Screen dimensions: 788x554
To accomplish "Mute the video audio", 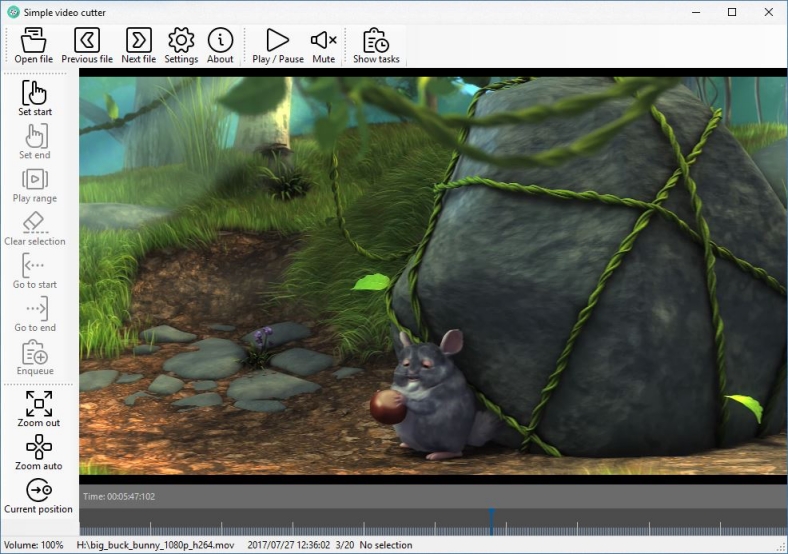I will (323, 41).
